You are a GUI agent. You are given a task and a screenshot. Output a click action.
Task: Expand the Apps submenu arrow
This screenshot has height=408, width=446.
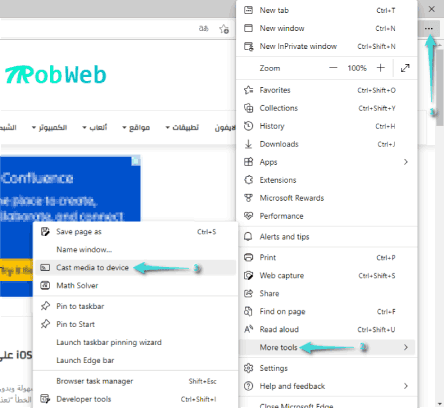406,162
